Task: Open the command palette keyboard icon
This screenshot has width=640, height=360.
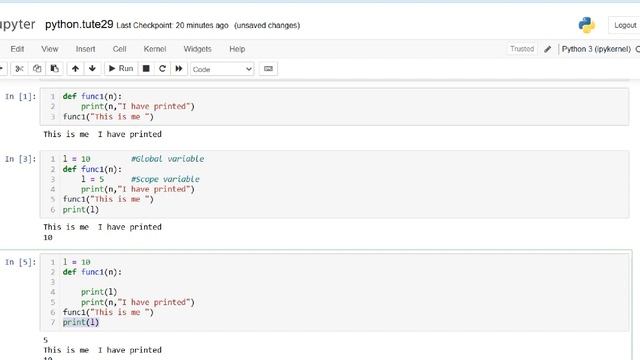Action: (268, 69)
